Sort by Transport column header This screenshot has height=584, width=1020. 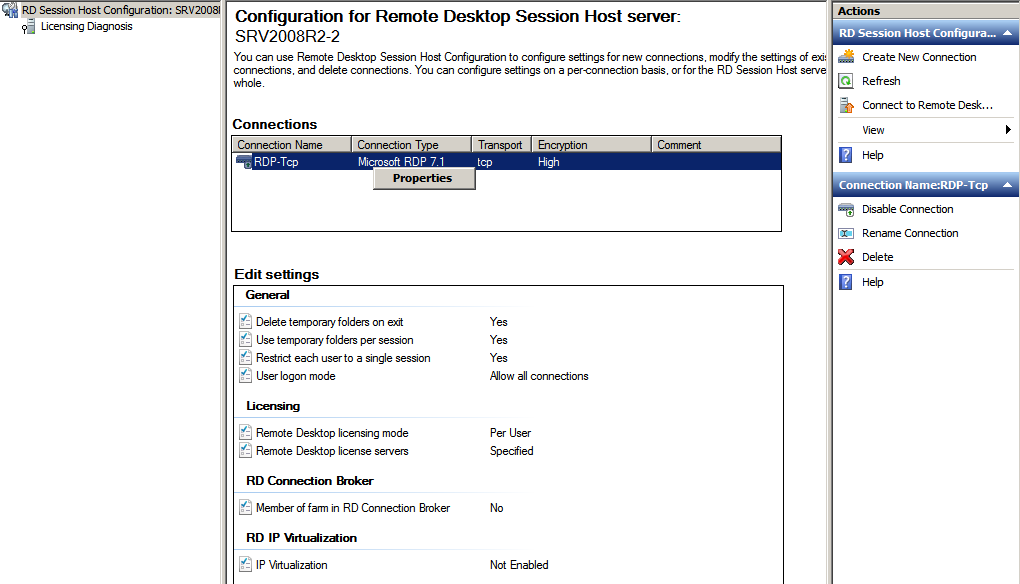pos(502,144)
